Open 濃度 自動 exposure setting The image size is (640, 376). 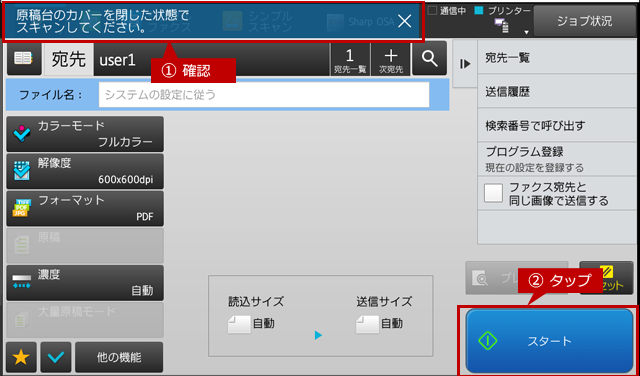85,283
